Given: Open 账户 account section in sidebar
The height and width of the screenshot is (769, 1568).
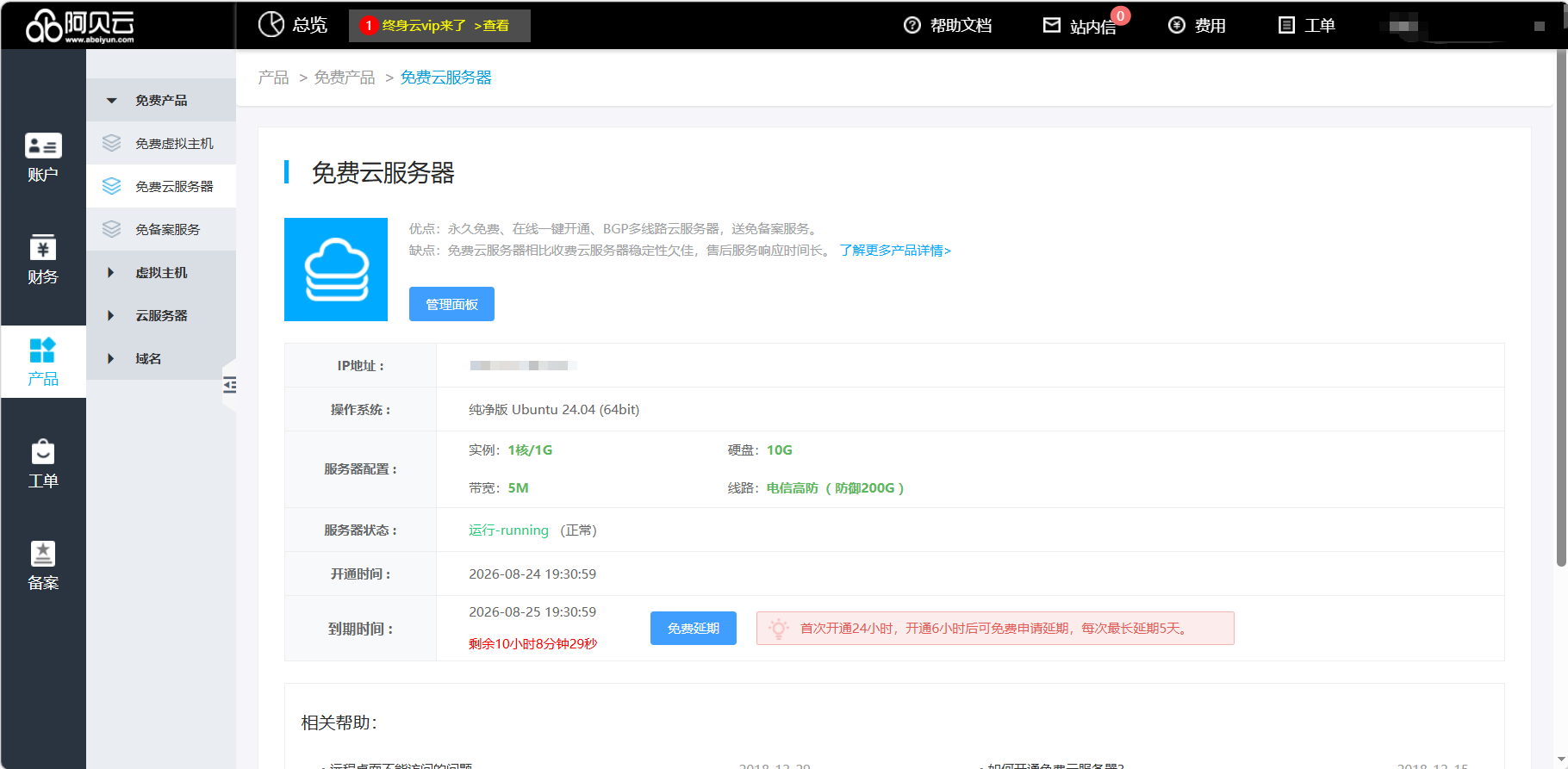Looking at the screenshot, I should coord(43,158).
